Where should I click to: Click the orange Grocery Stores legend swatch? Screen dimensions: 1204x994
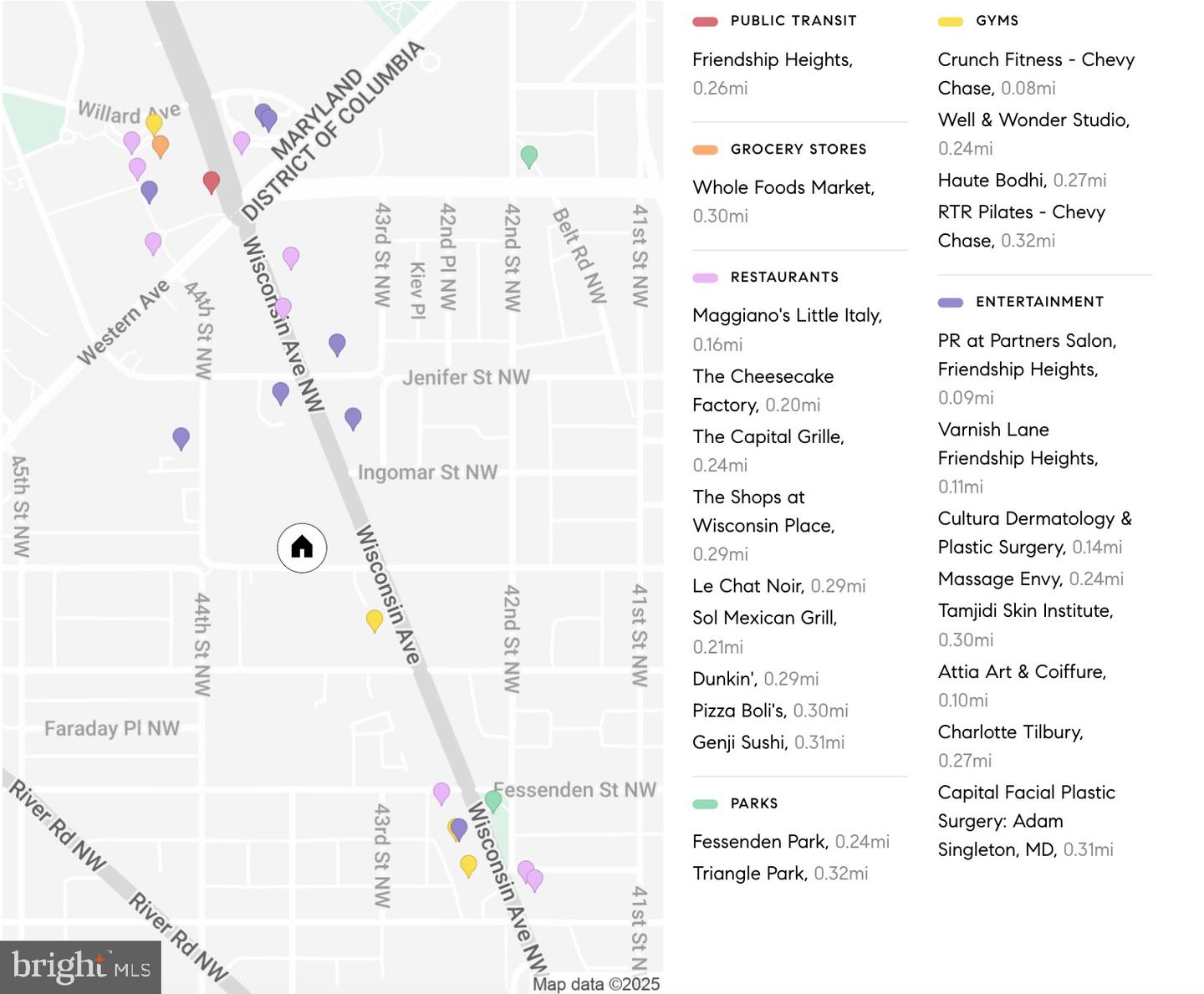coord(706,150)
